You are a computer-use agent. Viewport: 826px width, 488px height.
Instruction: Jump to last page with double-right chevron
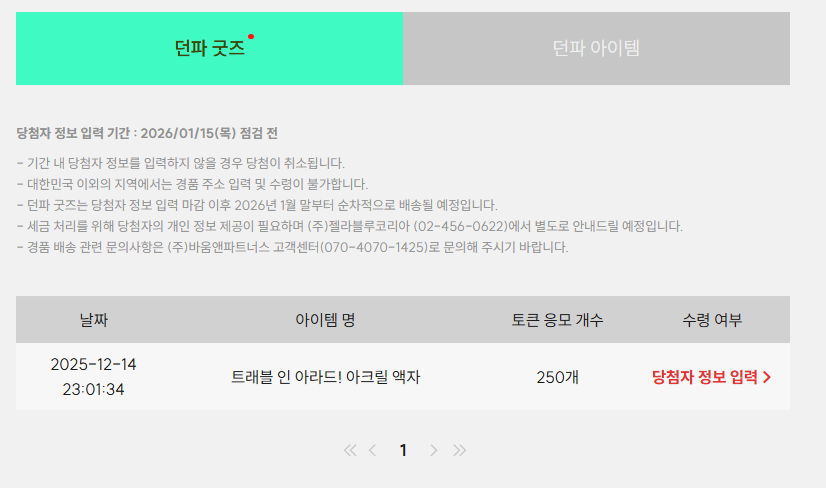point(459,450)
